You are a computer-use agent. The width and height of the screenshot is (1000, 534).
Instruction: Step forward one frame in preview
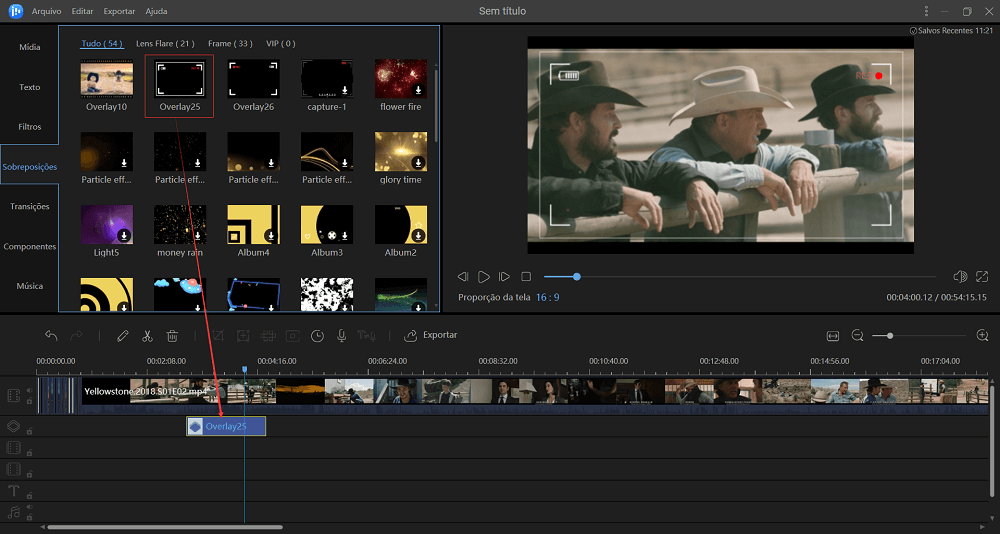point(504,276)
